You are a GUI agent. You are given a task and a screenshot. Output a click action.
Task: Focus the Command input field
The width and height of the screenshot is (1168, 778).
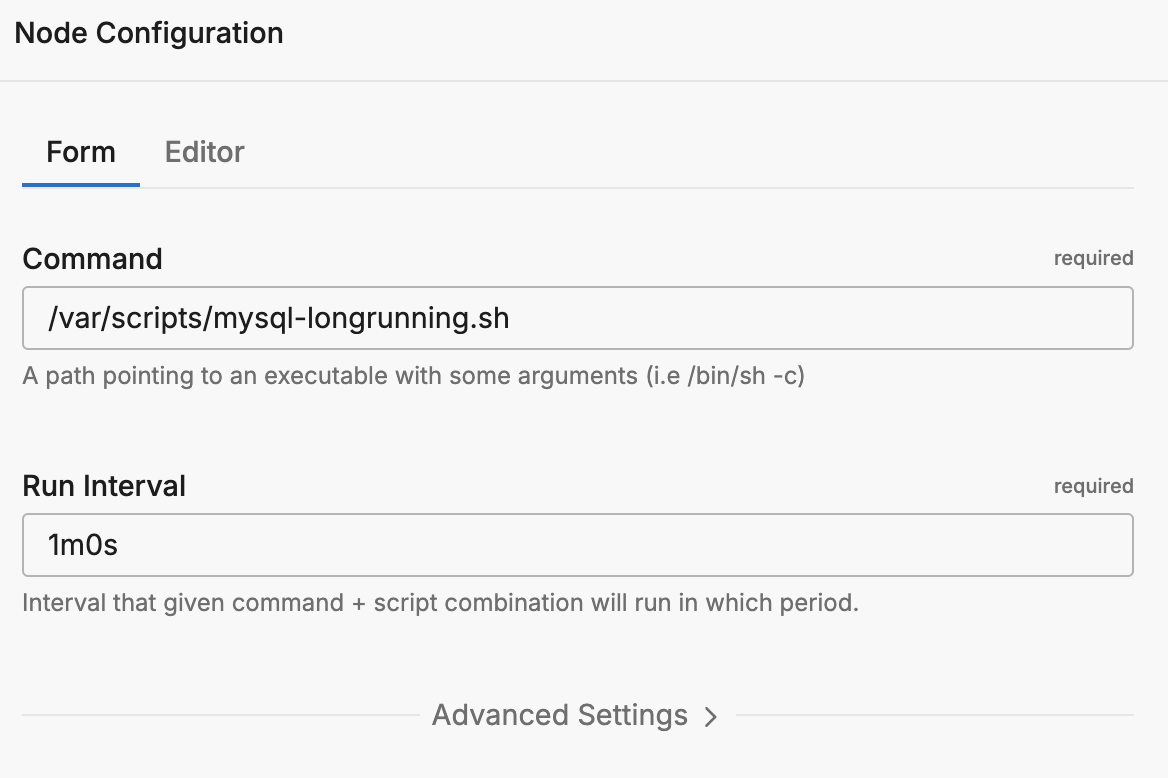(577, 318)
